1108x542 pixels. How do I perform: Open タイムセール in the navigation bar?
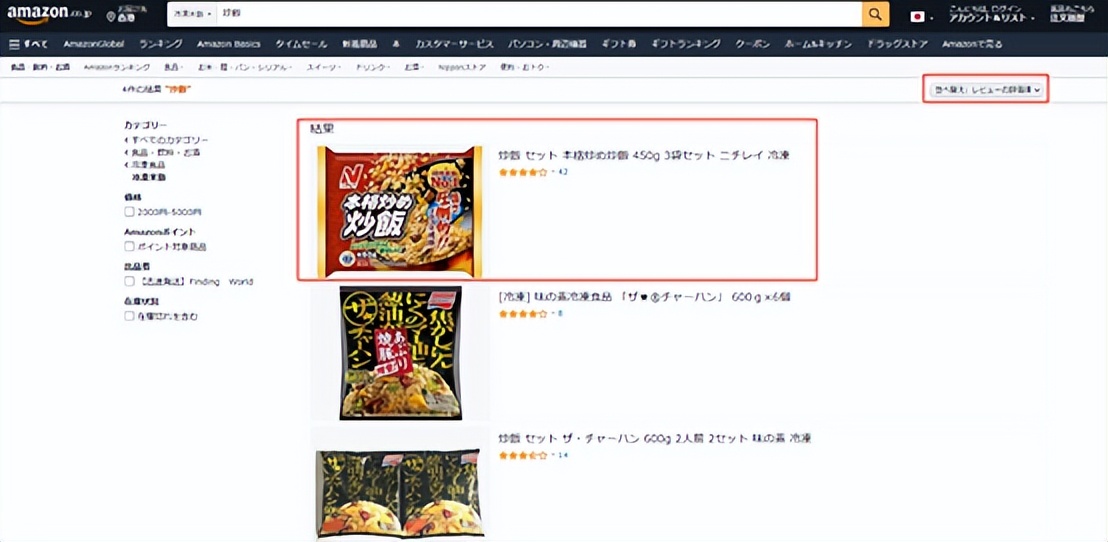[x=301, y=44]
